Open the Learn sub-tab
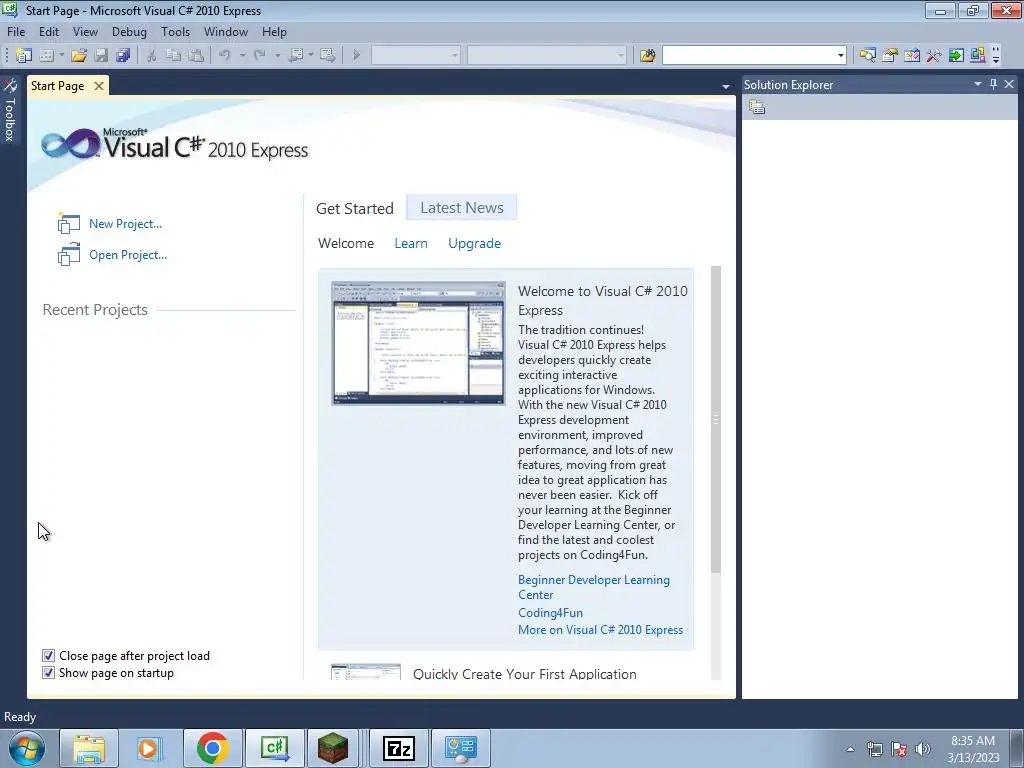 pos(411,244)
